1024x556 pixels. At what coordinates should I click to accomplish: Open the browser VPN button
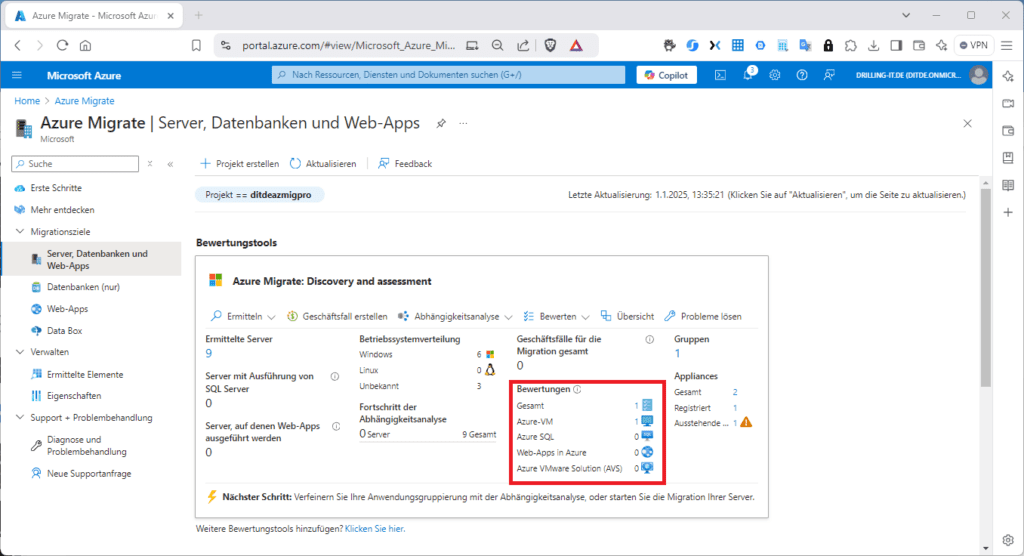point(973,45)
